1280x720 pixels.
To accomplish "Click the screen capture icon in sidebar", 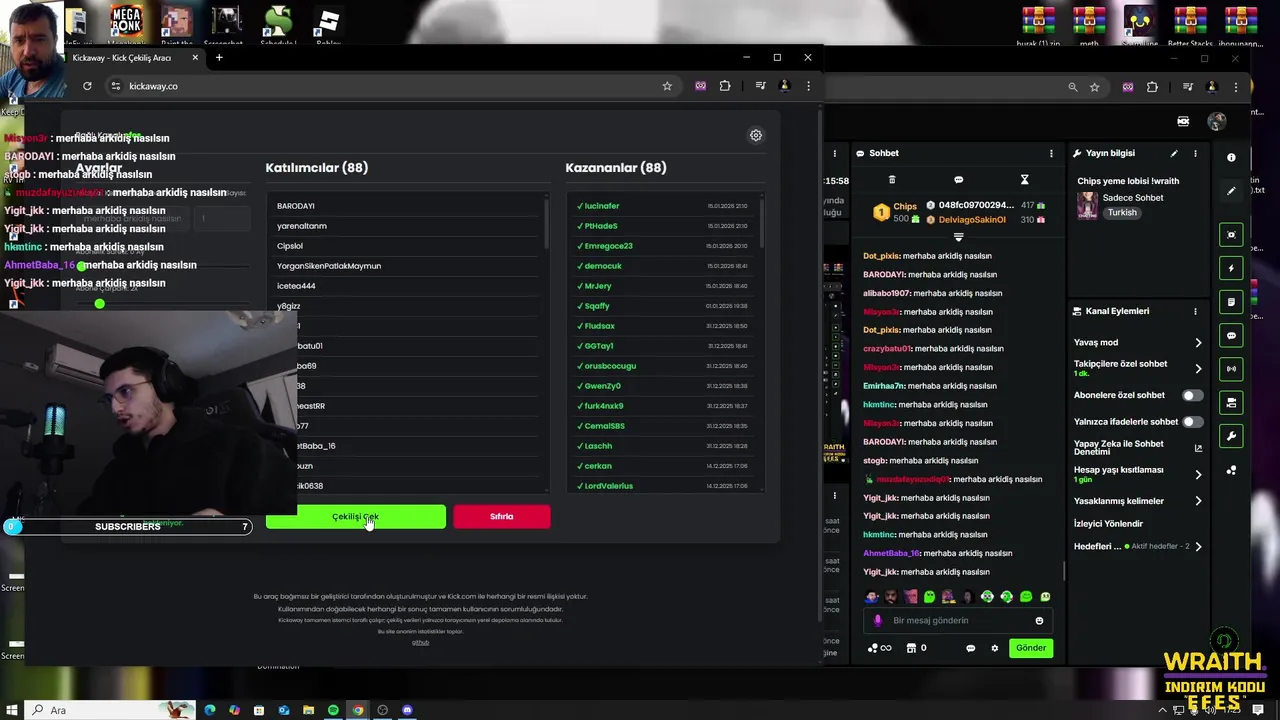I will click(1231, 234).
